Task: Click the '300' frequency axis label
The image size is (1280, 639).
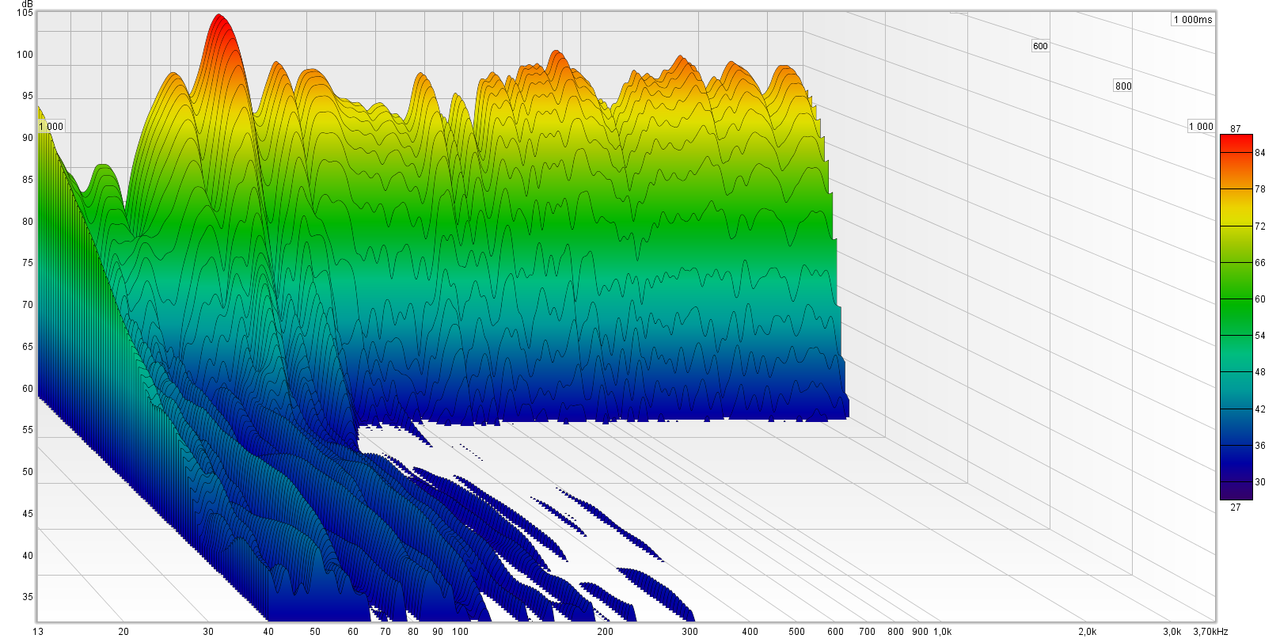Action: click(x=689, y=631)
